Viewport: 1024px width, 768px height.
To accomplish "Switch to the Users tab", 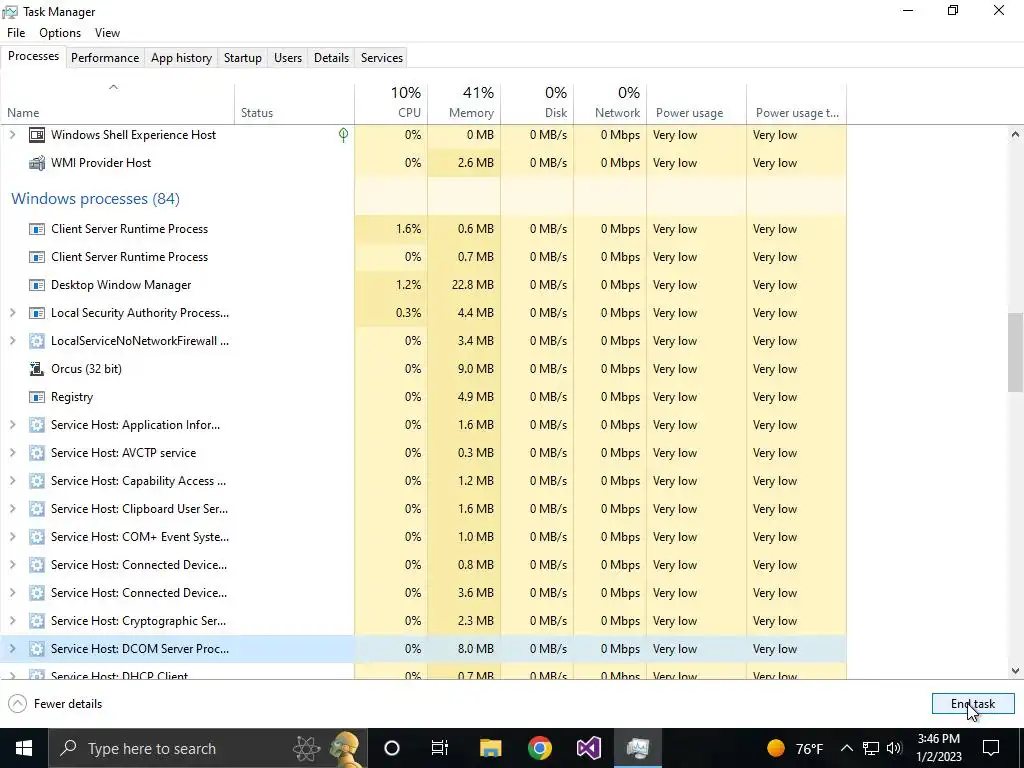I will tap(288, 58).
